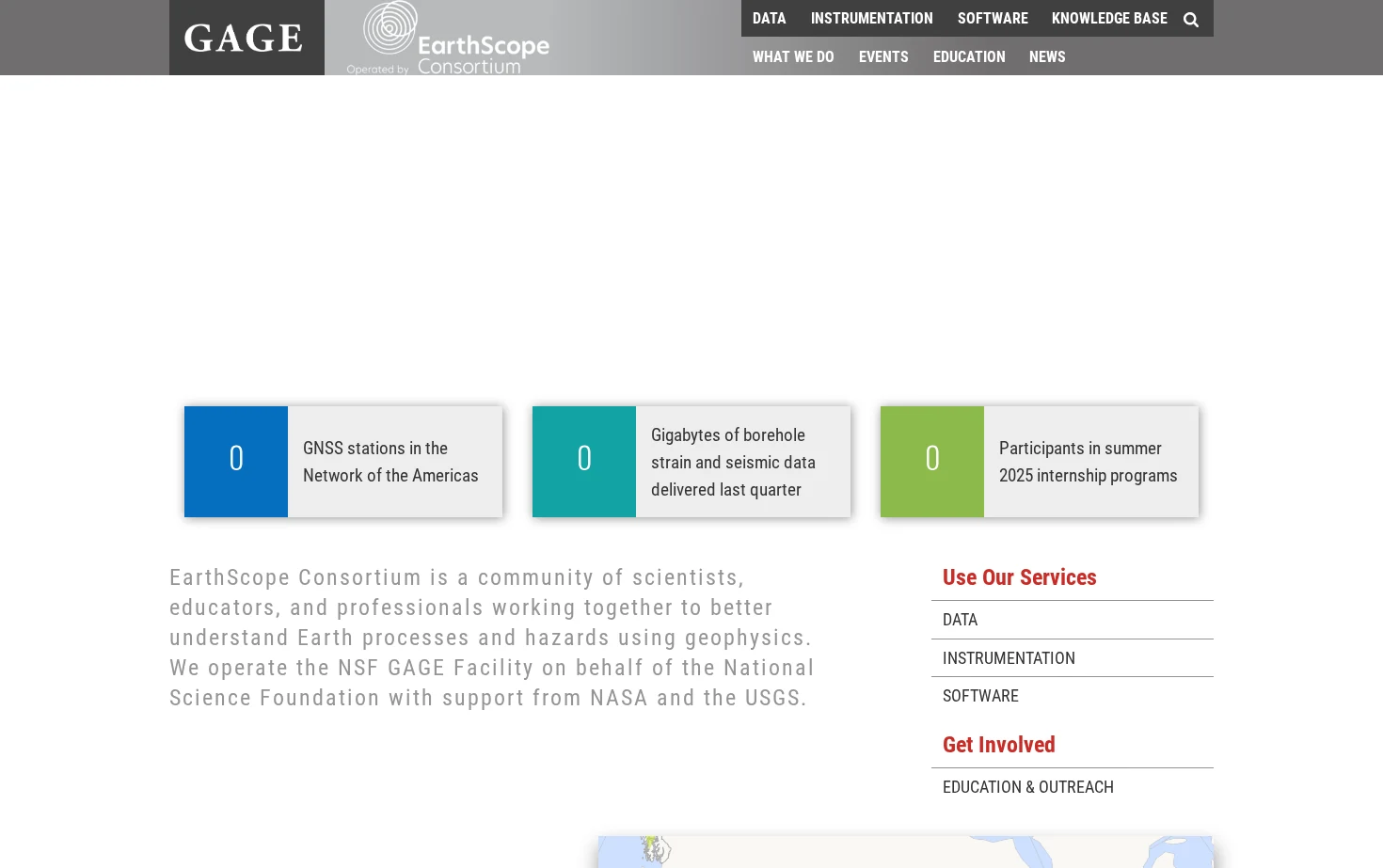Screen dimensions: 1383x868
Task: Select the GNSS stations statistic card
Action: click(x=343, y=462)
